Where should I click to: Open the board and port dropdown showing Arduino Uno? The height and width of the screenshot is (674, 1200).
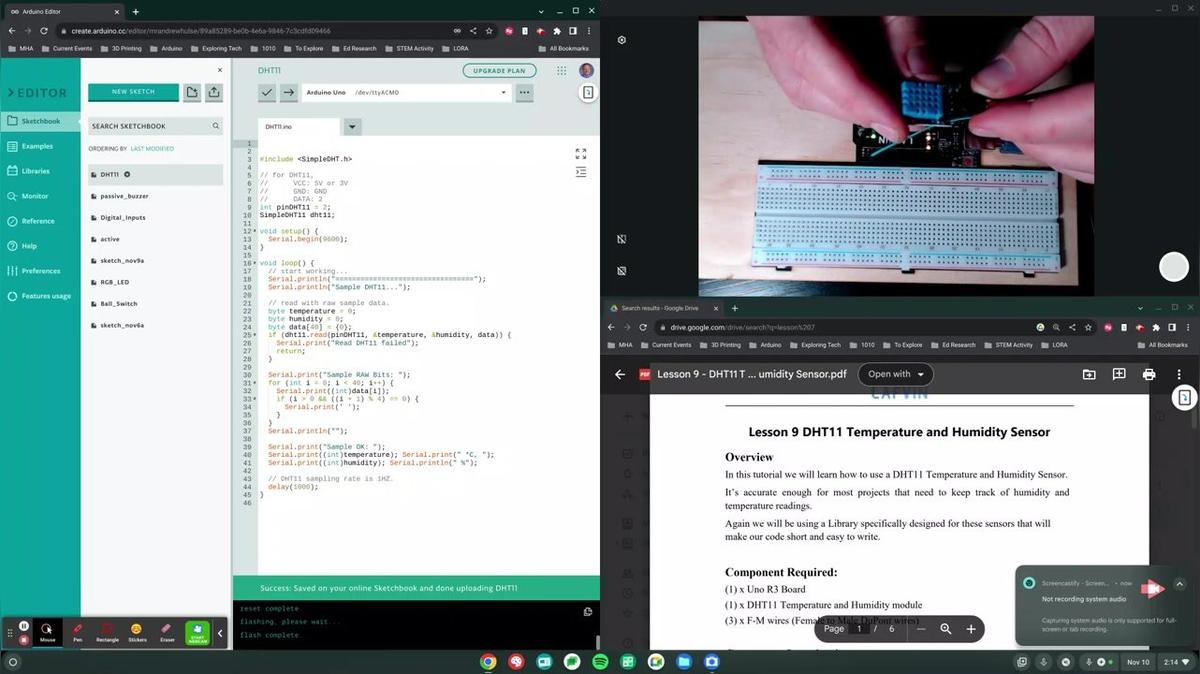pyautogui.click(x=407, y=92)
